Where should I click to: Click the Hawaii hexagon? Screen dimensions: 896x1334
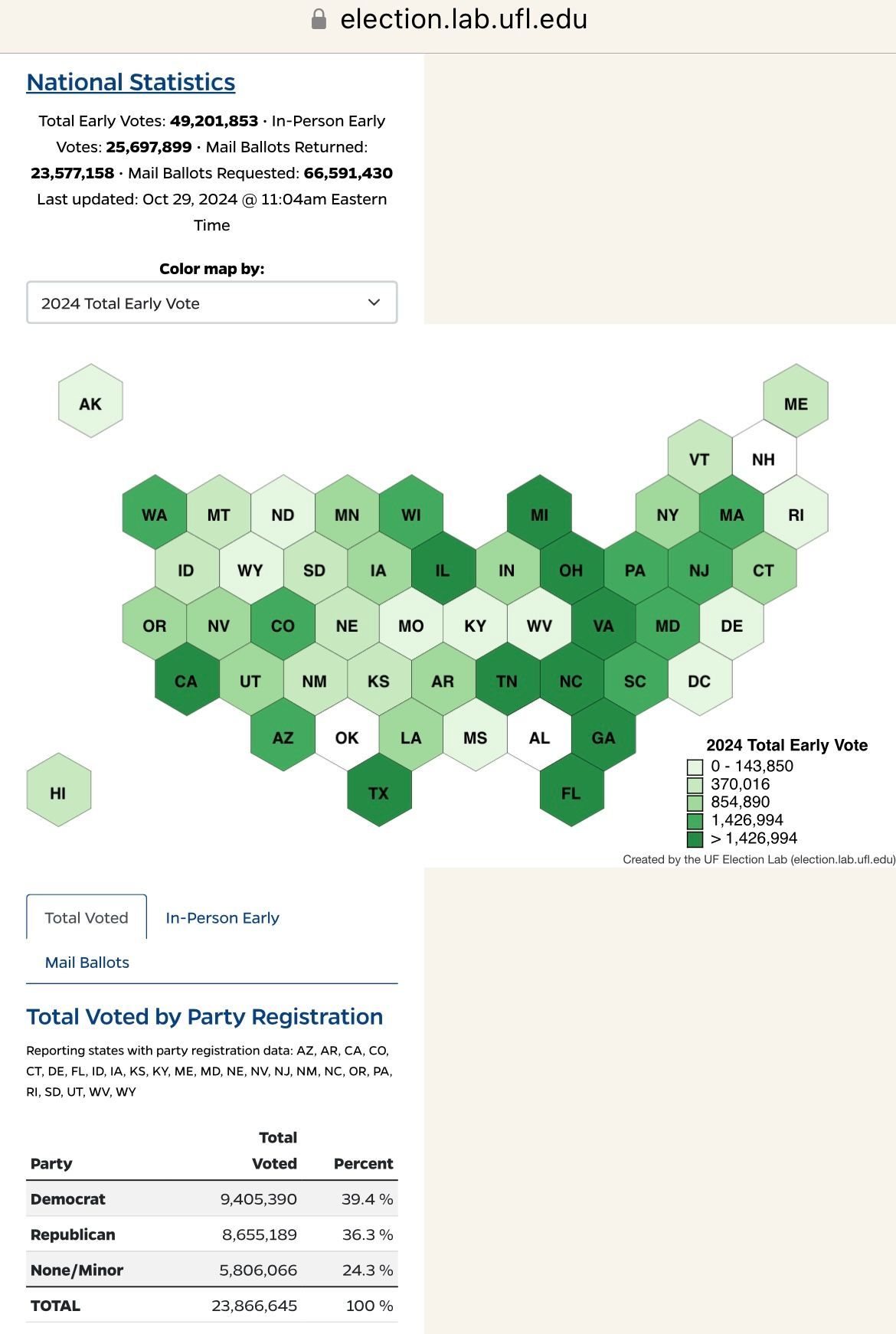(58, 793)
